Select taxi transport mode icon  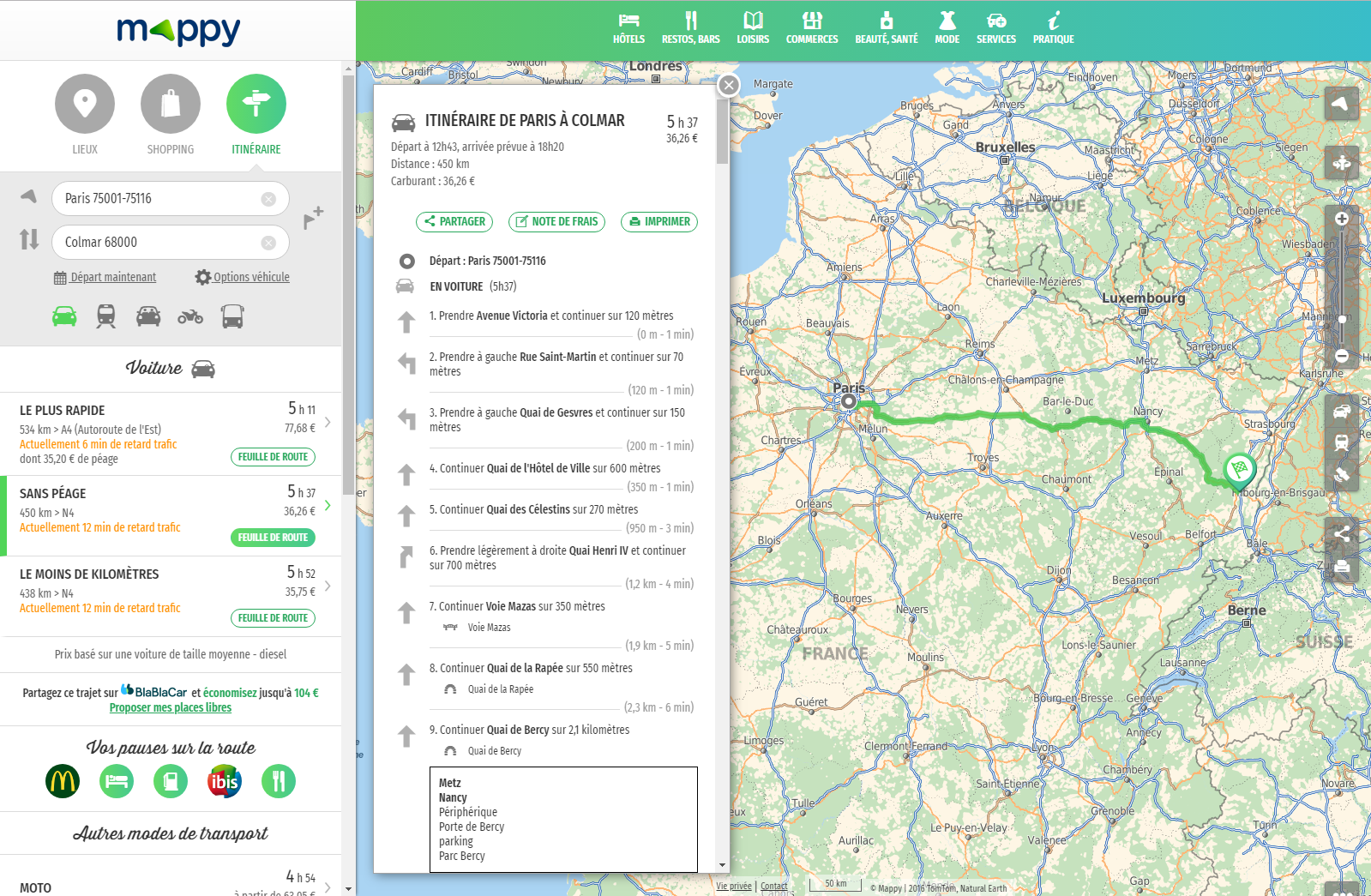[x=148, y=316]
